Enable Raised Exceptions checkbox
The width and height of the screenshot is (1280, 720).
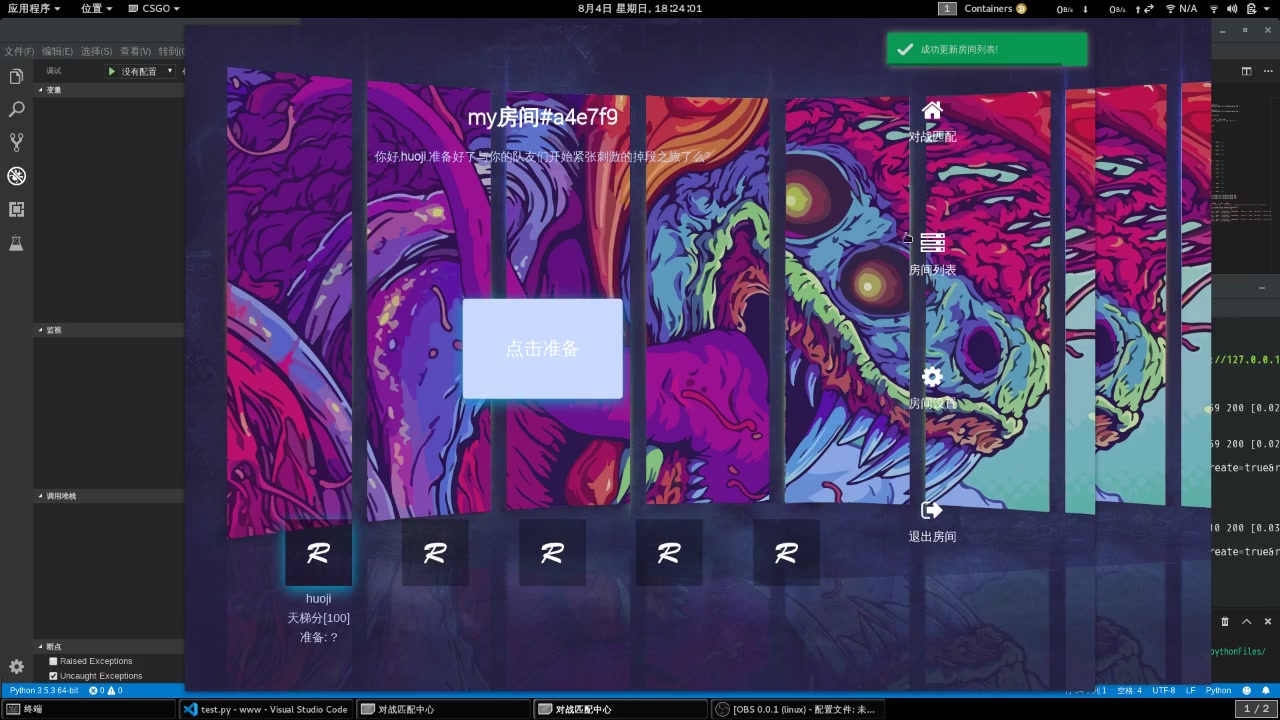54,661
